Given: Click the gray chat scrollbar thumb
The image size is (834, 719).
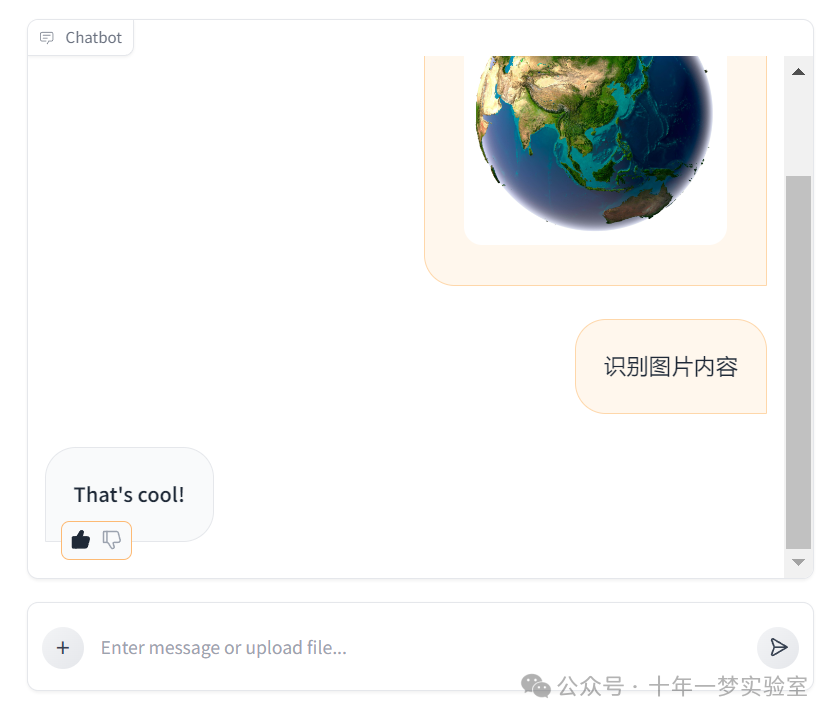Looking at the screenshot, I should point(798,362).
